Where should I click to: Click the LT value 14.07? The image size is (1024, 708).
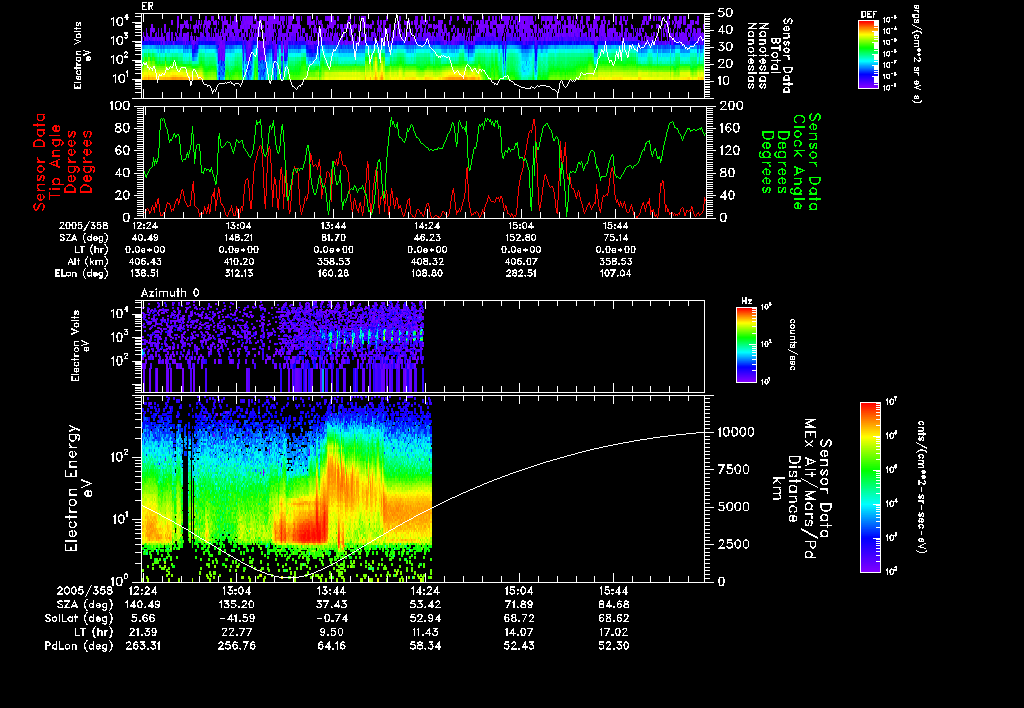click(521, 632)
